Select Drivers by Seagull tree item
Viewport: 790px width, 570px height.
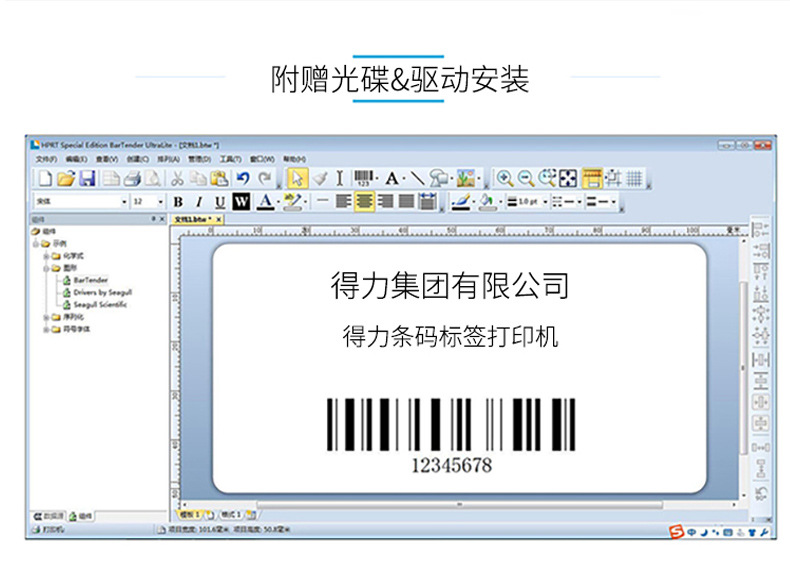click(x=103, y=292)
